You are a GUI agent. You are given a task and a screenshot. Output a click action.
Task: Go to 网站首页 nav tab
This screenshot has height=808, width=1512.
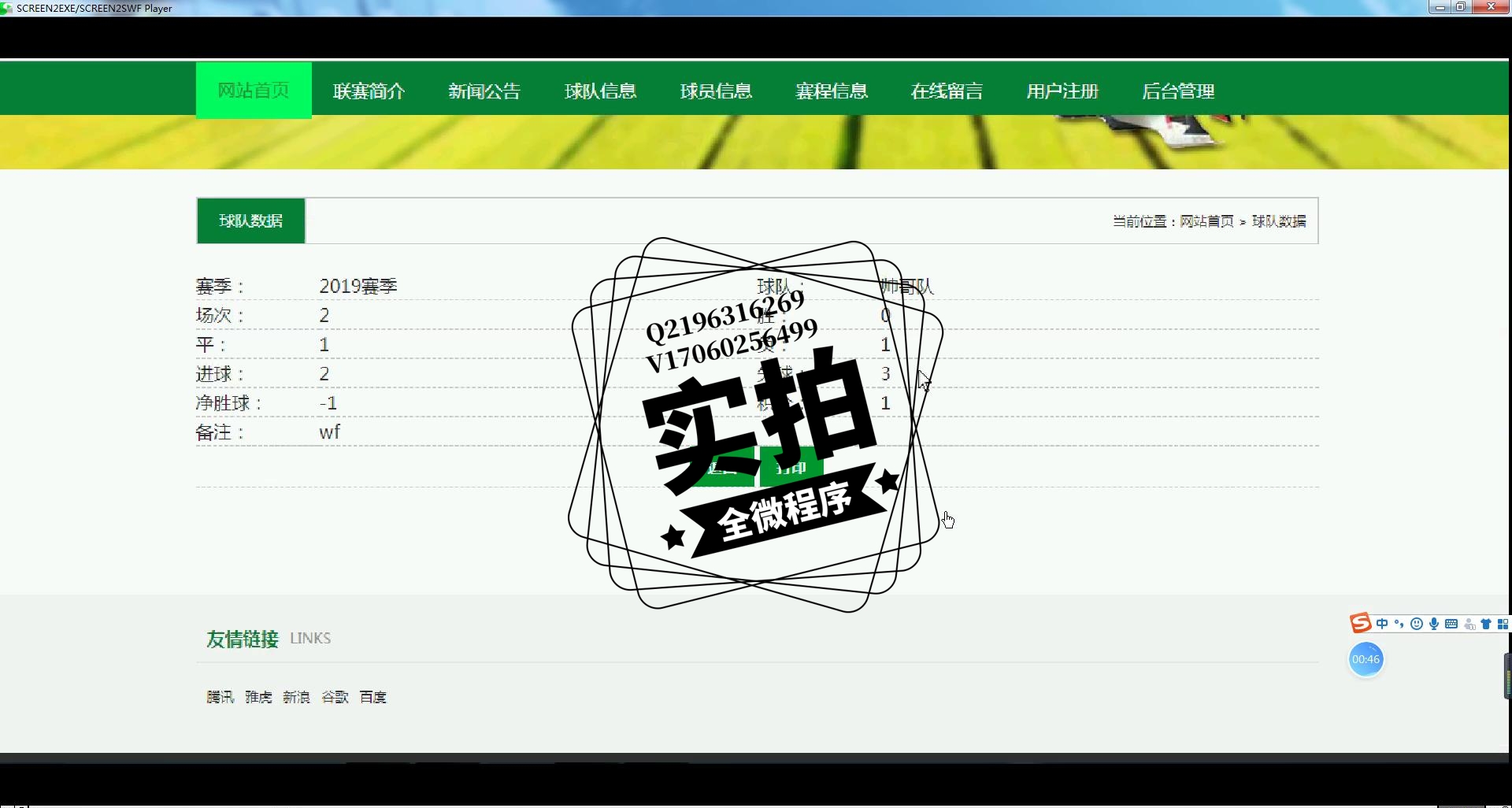tap(254, 91)
